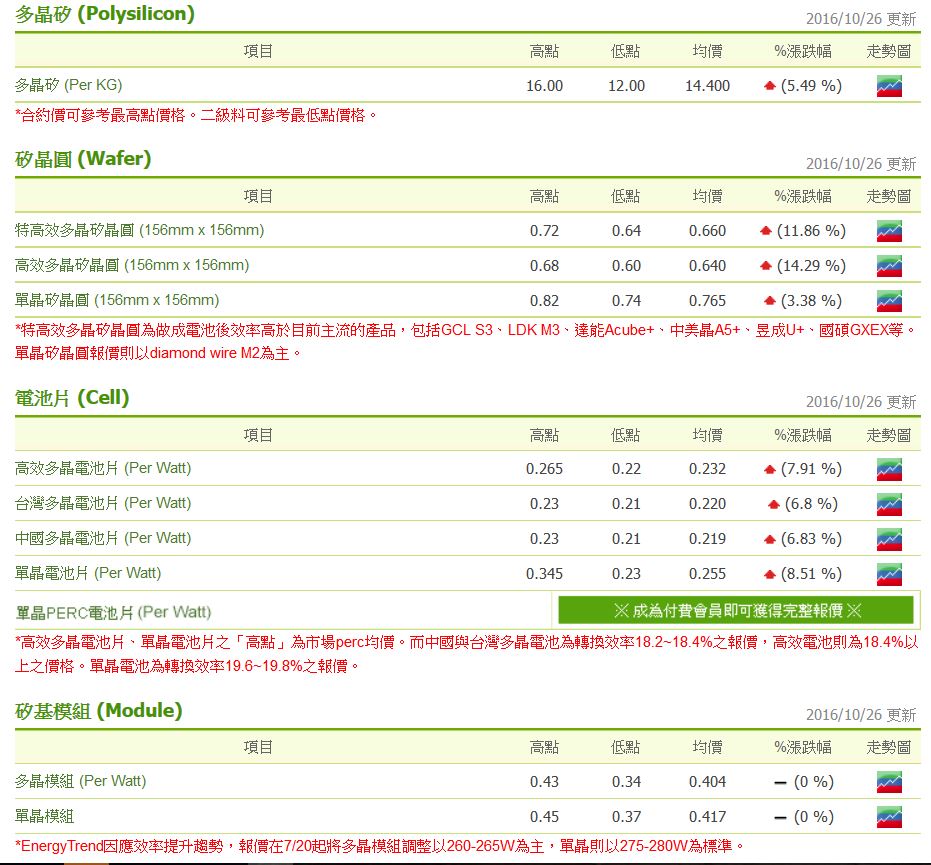This screenshot has height=865, width=931.
Task: Click the (0 %) change for 單晶模組
Action: tap(813, 817)
